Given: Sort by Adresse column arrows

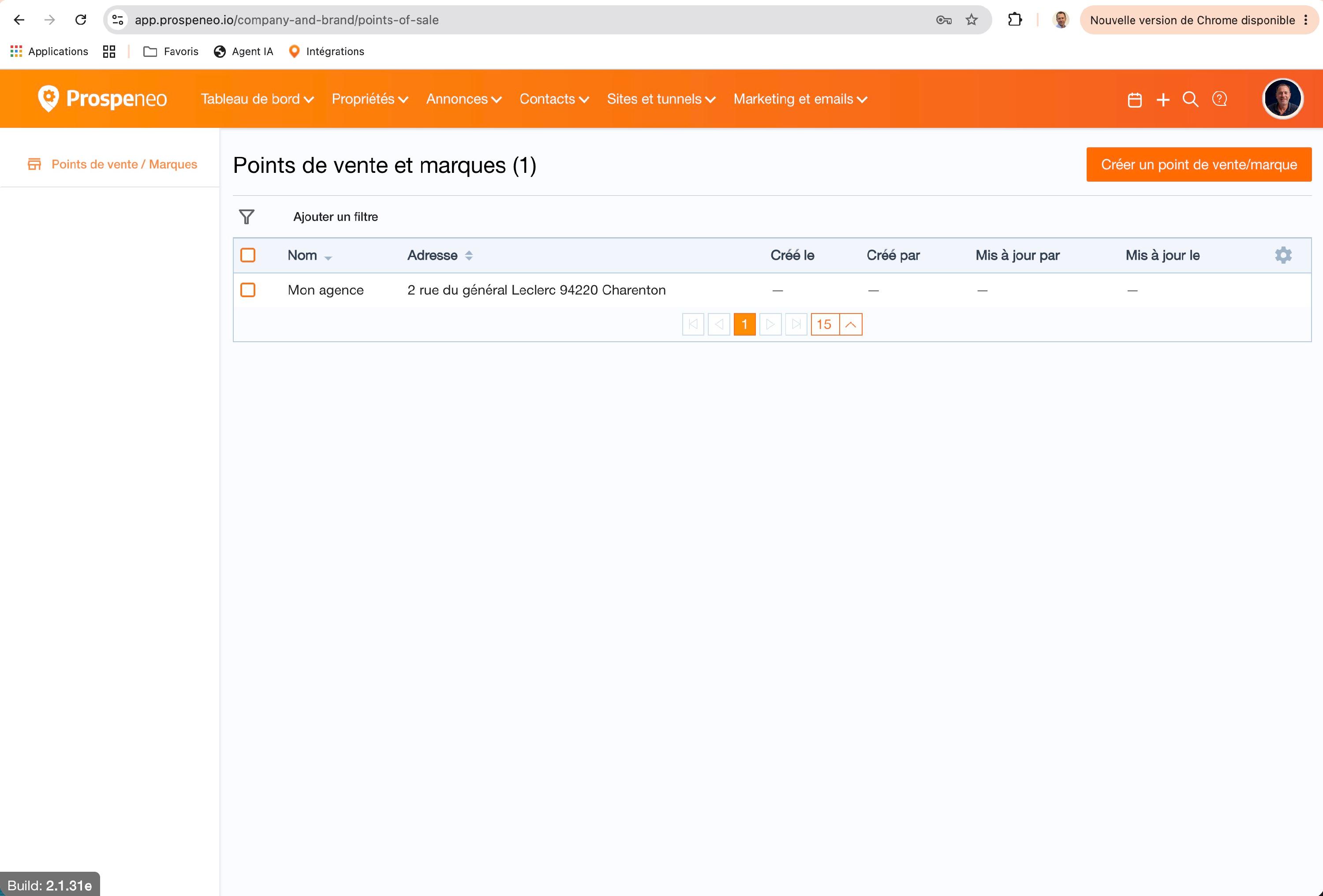Looking at the screenshot, I should pyautogui.click(x=468, y=256).
